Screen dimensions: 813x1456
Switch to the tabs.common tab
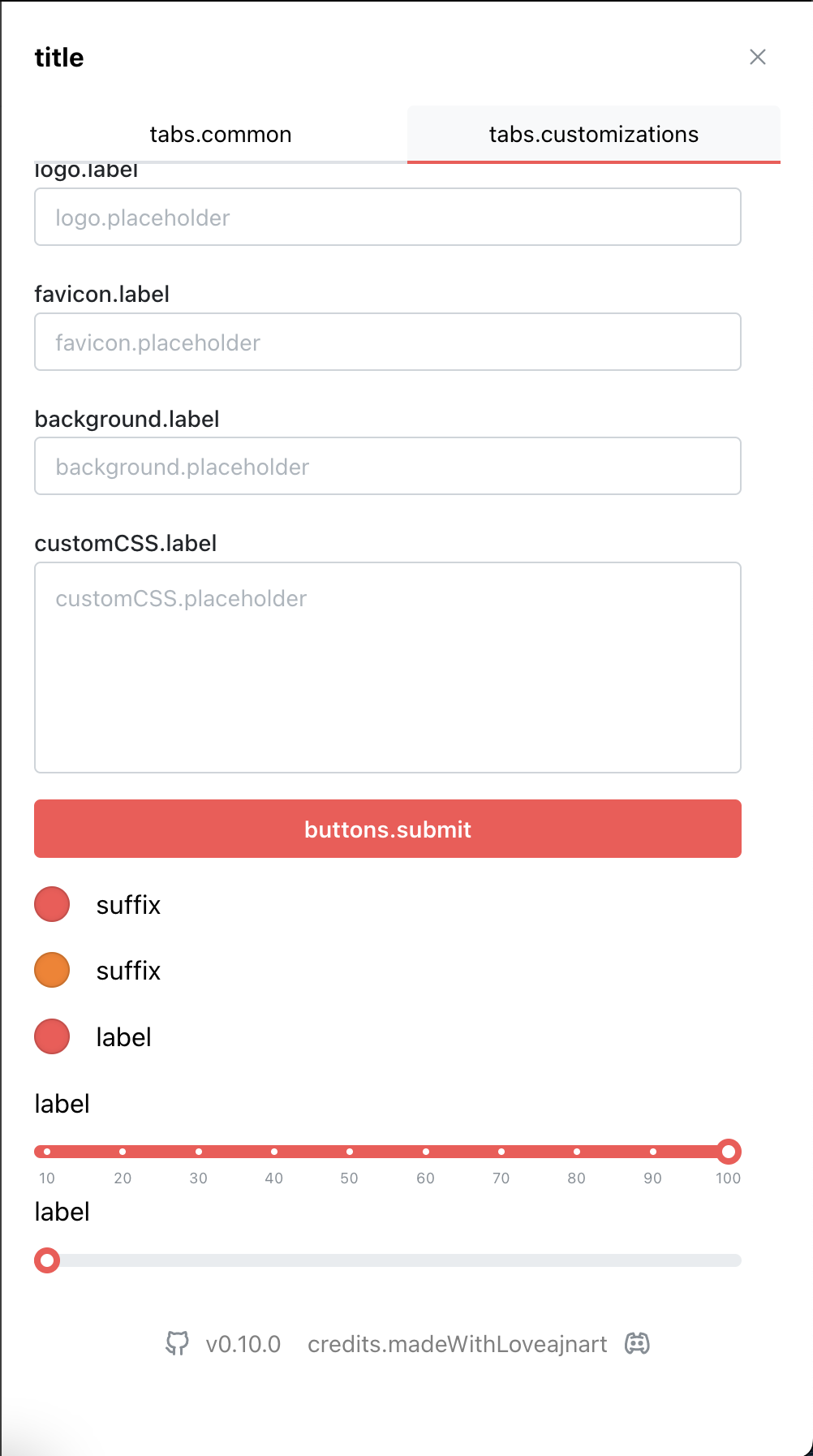pos(221,134)
